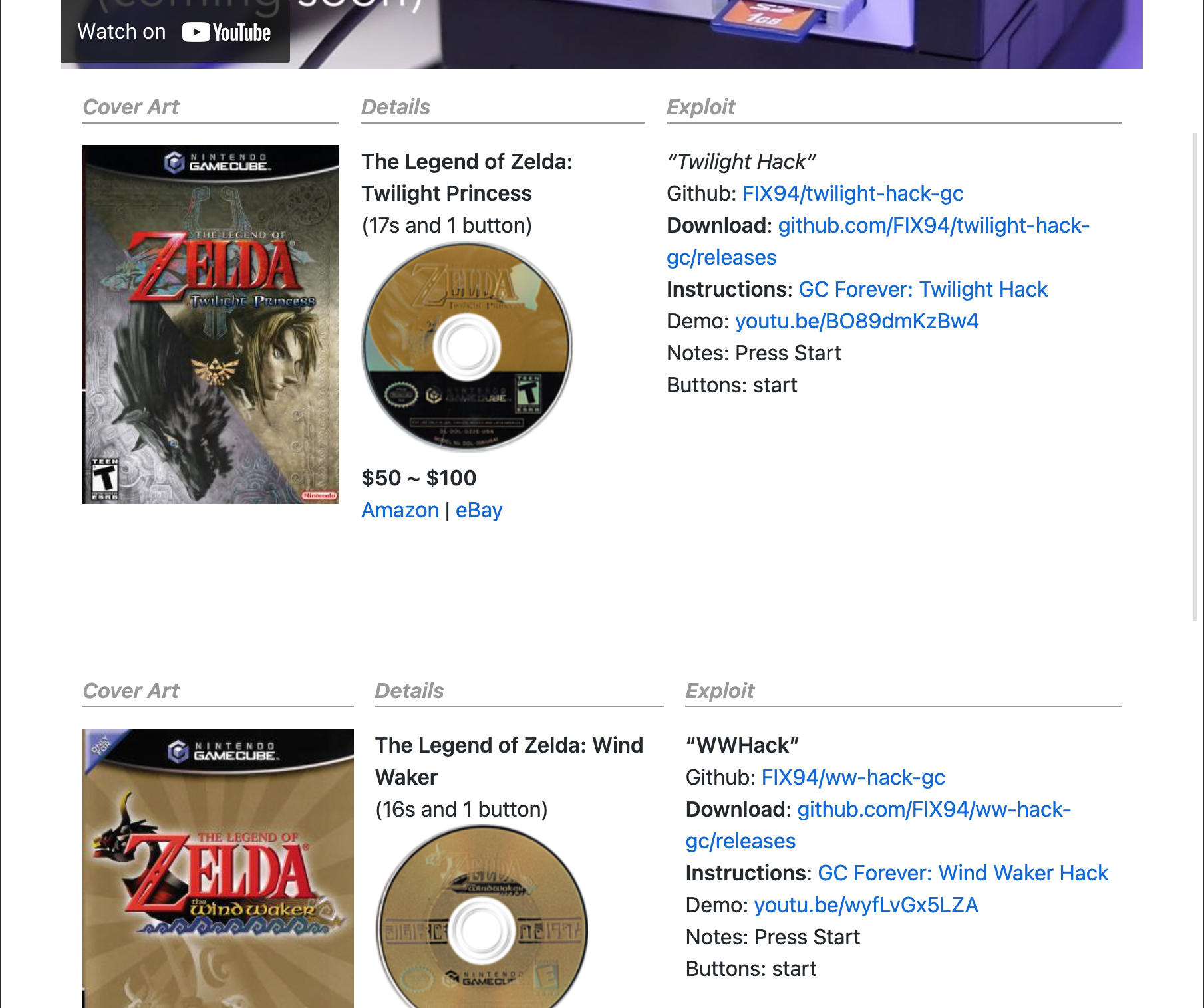Open eBay link for Twilight Princess

479,510
